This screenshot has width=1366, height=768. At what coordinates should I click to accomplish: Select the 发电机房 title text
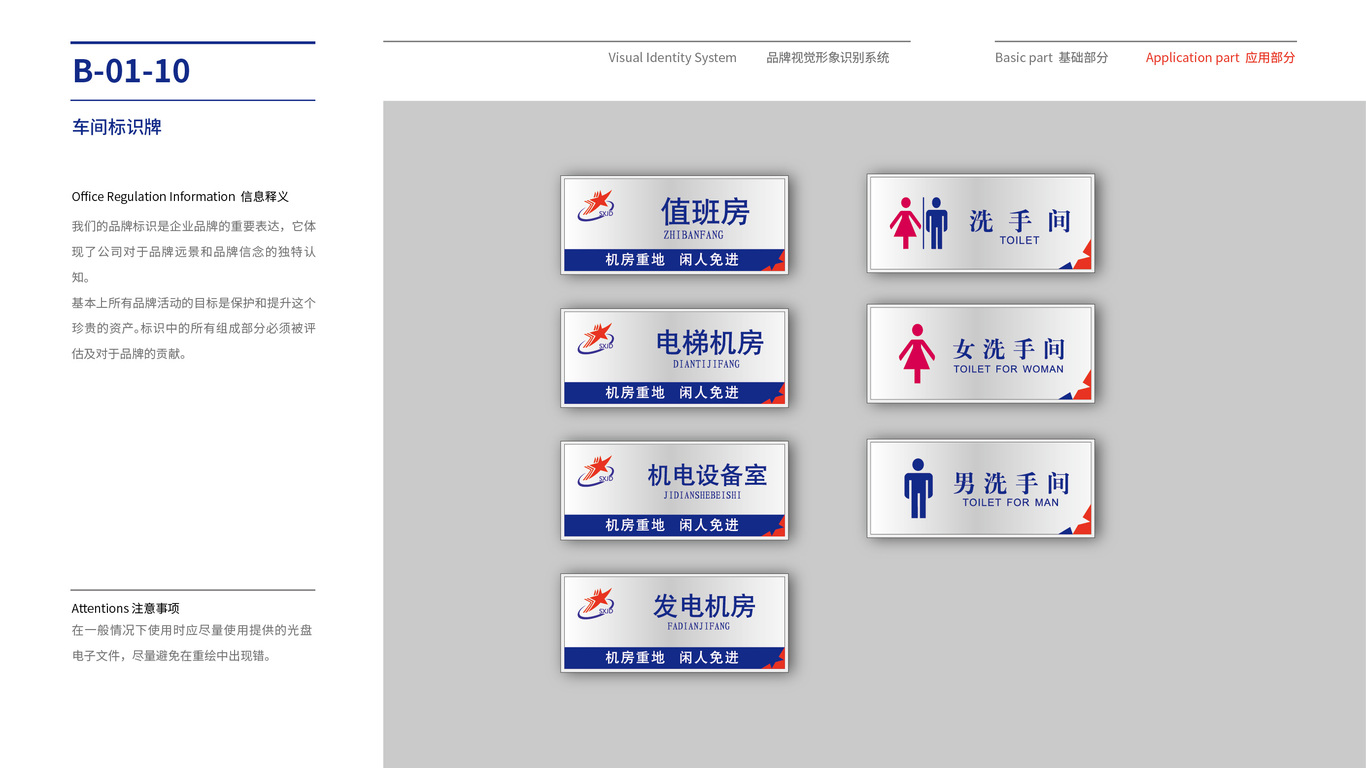point(704,606)
